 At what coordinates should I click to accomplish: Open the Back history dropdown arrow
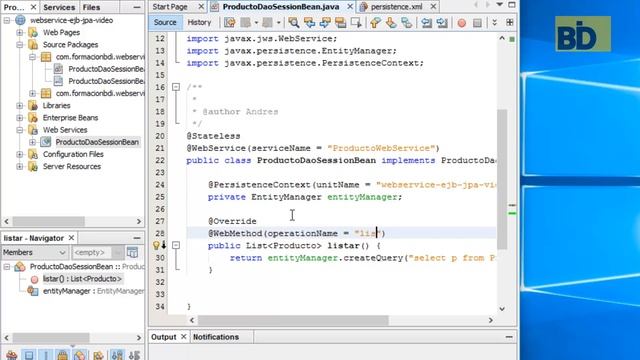(256, 22)
